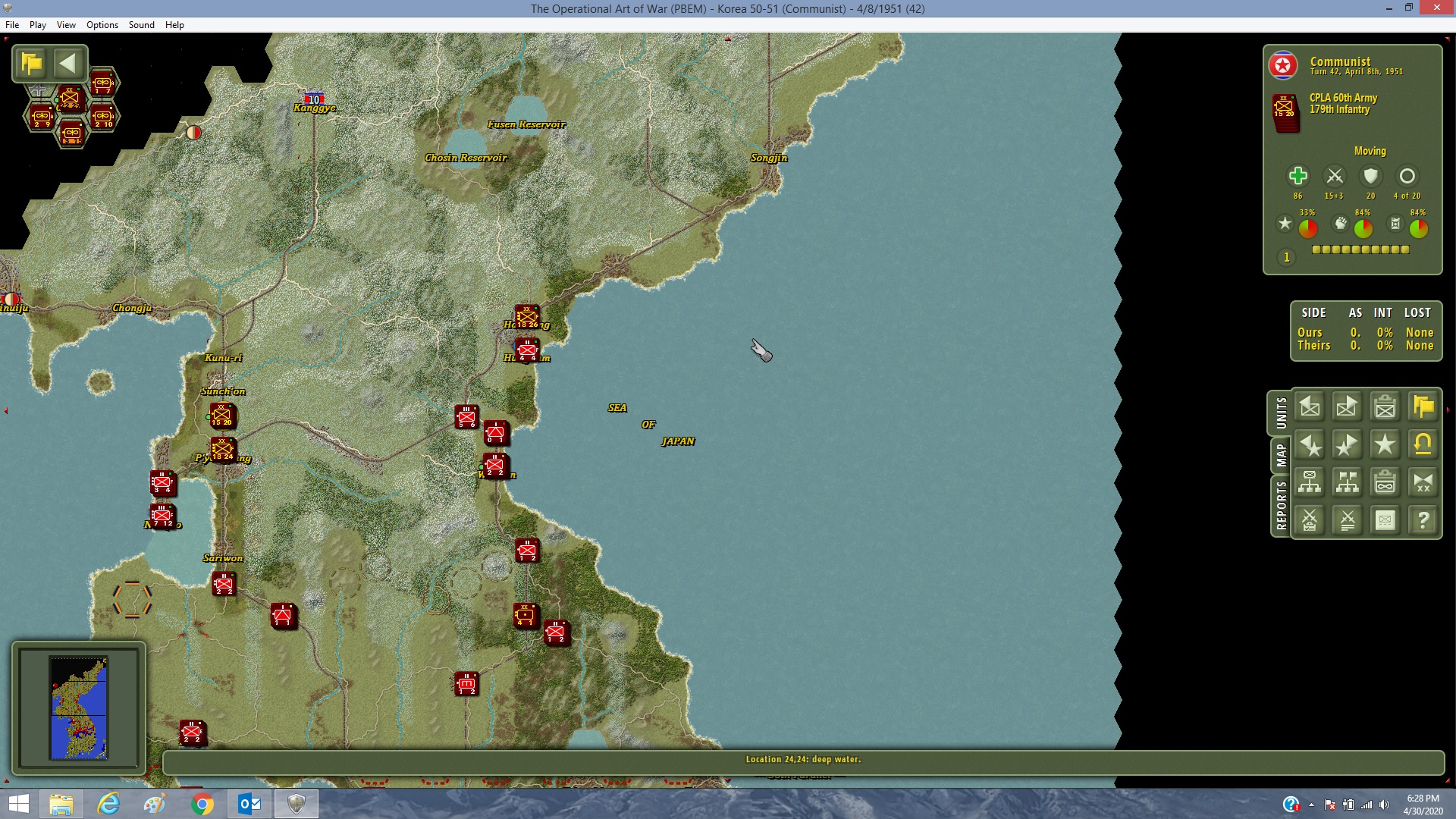Click the readiness pie gauge beside the fist

point(1363,228)
